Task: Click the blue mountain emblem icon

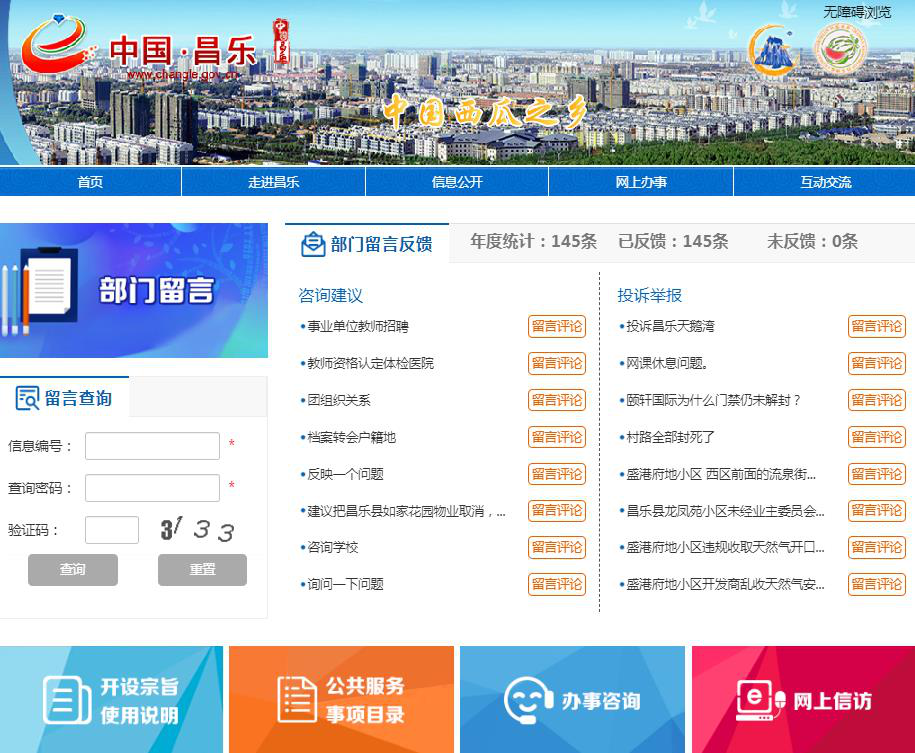Action: click(772, 50)
